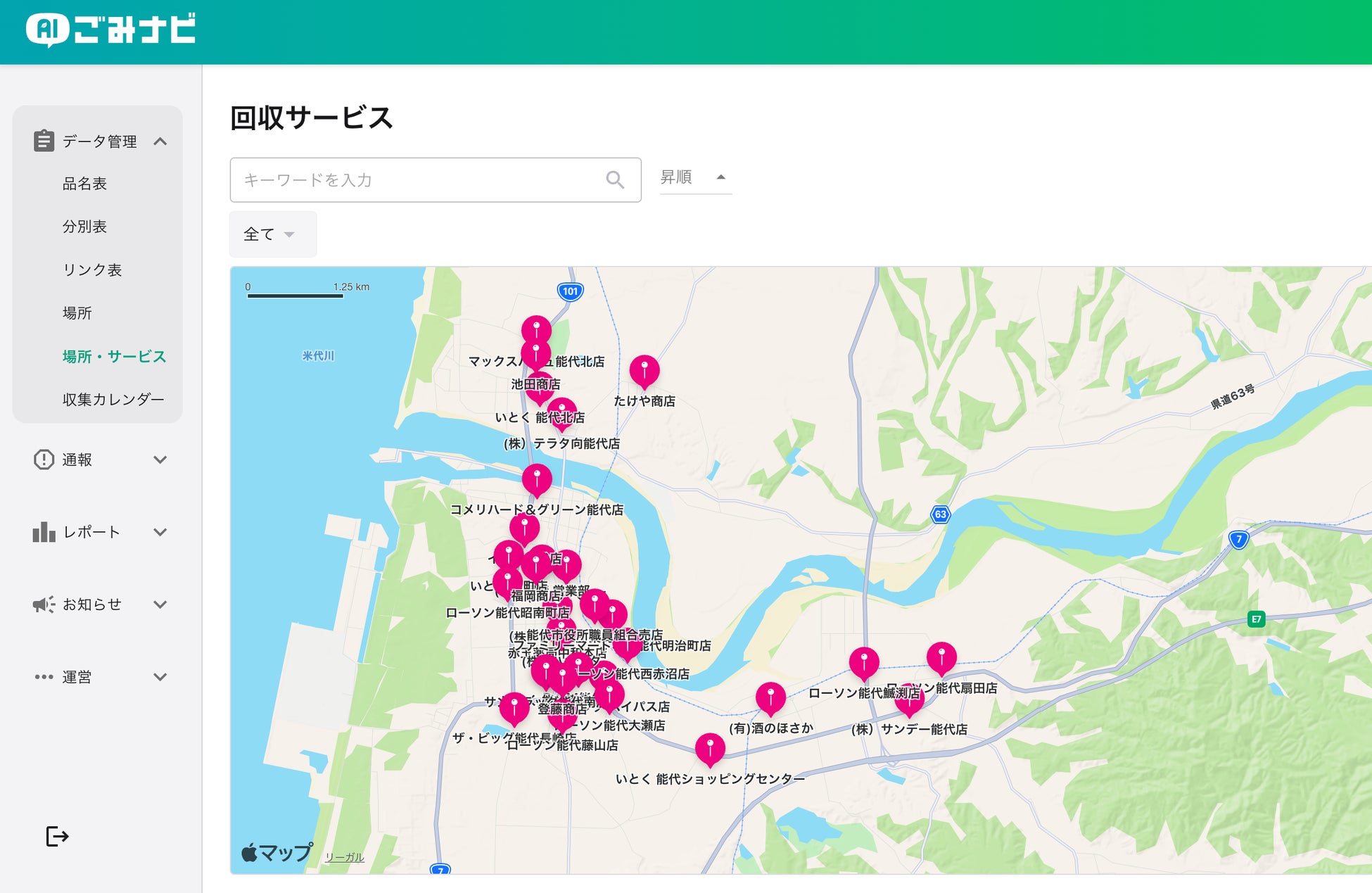Click the 運営 three-dots icon
The image size is (1372, 893).
point(44,677)
